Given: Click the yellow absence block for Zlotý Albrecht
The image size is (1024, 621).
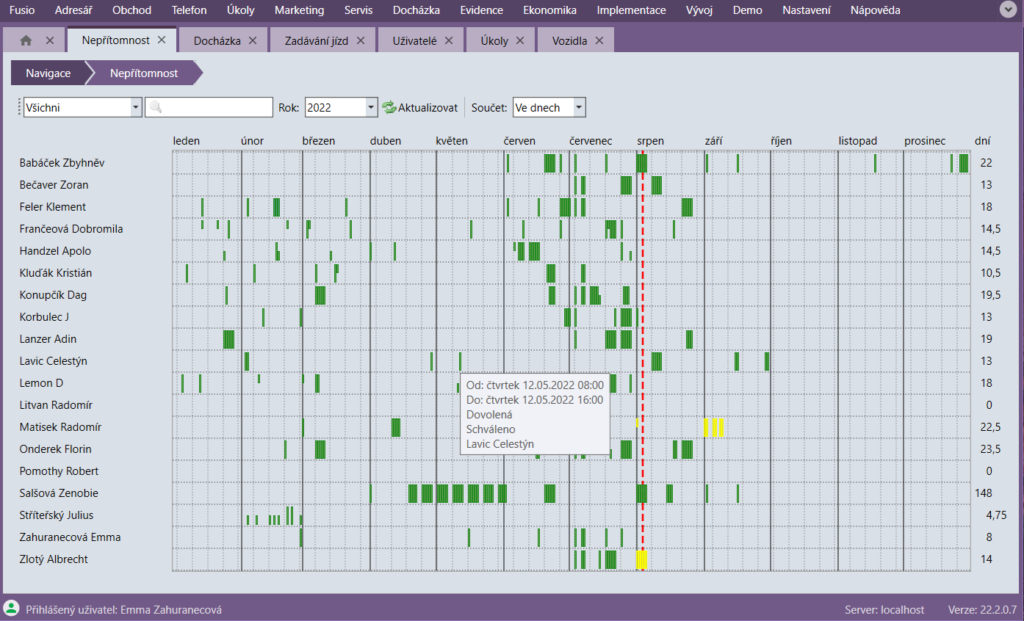Looking at the screenshot, I should pyautogui.click(x=642, y=559).
